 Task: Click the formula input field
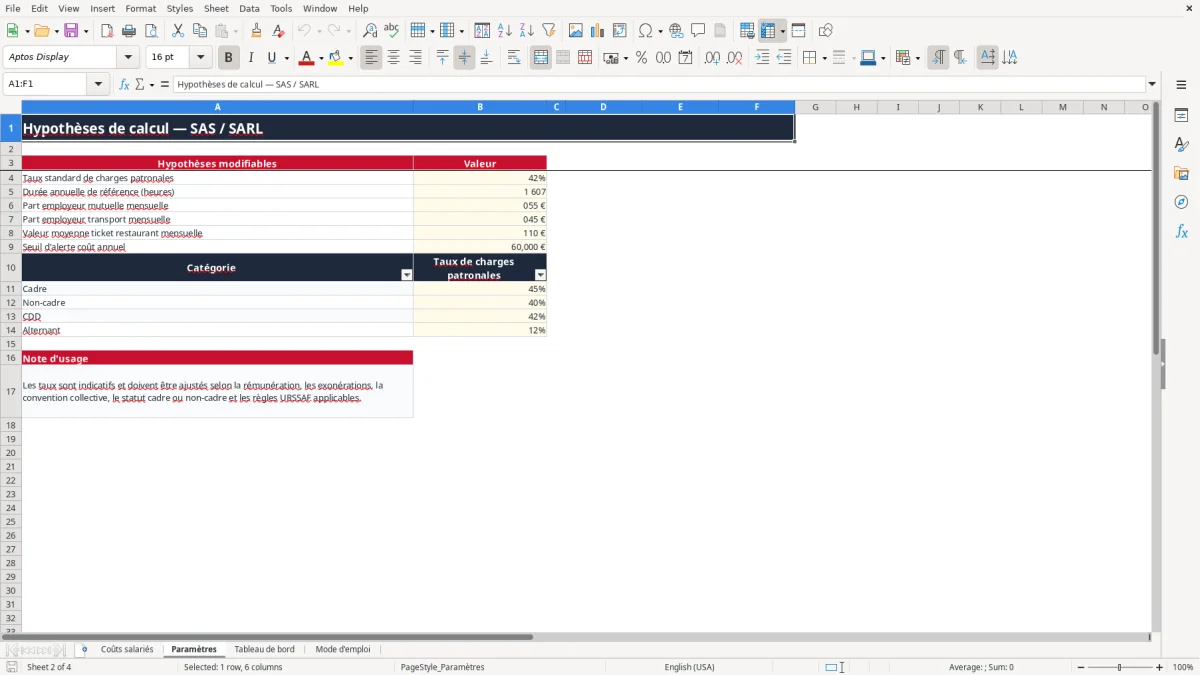coord(659,84)
